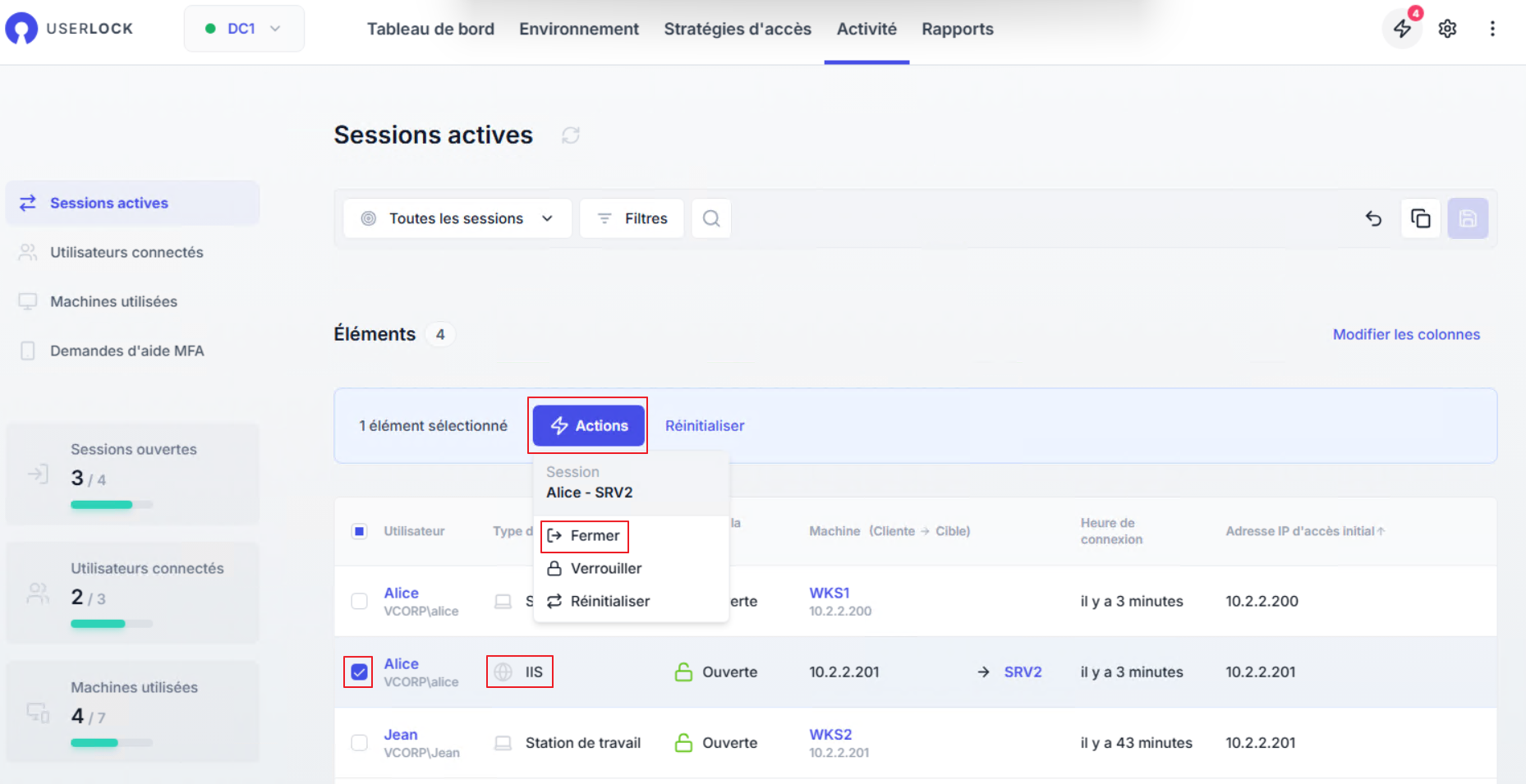1526x784 pixels.
Task: Open the three-dot overflow menu
Action: point(1492,29)
